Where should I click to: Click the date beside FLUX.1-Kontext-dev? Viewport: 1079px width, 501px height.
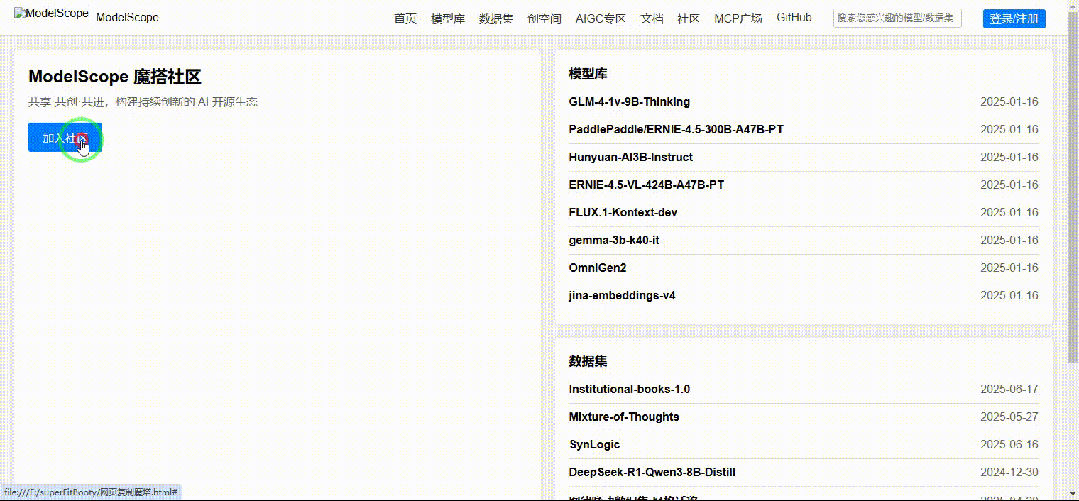point(1009,213)
